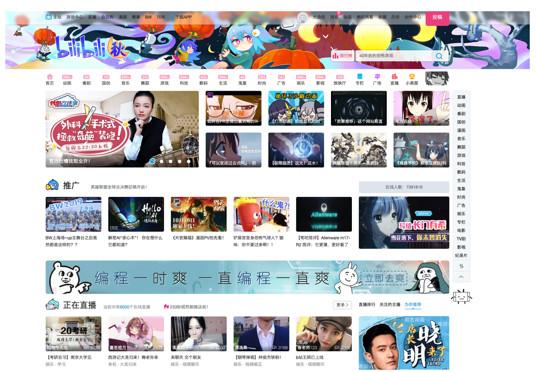Open the BW 2019 promoted video thumbnail
The height and width of the screenshot is (372, 536).
click(x=73, y=214)
